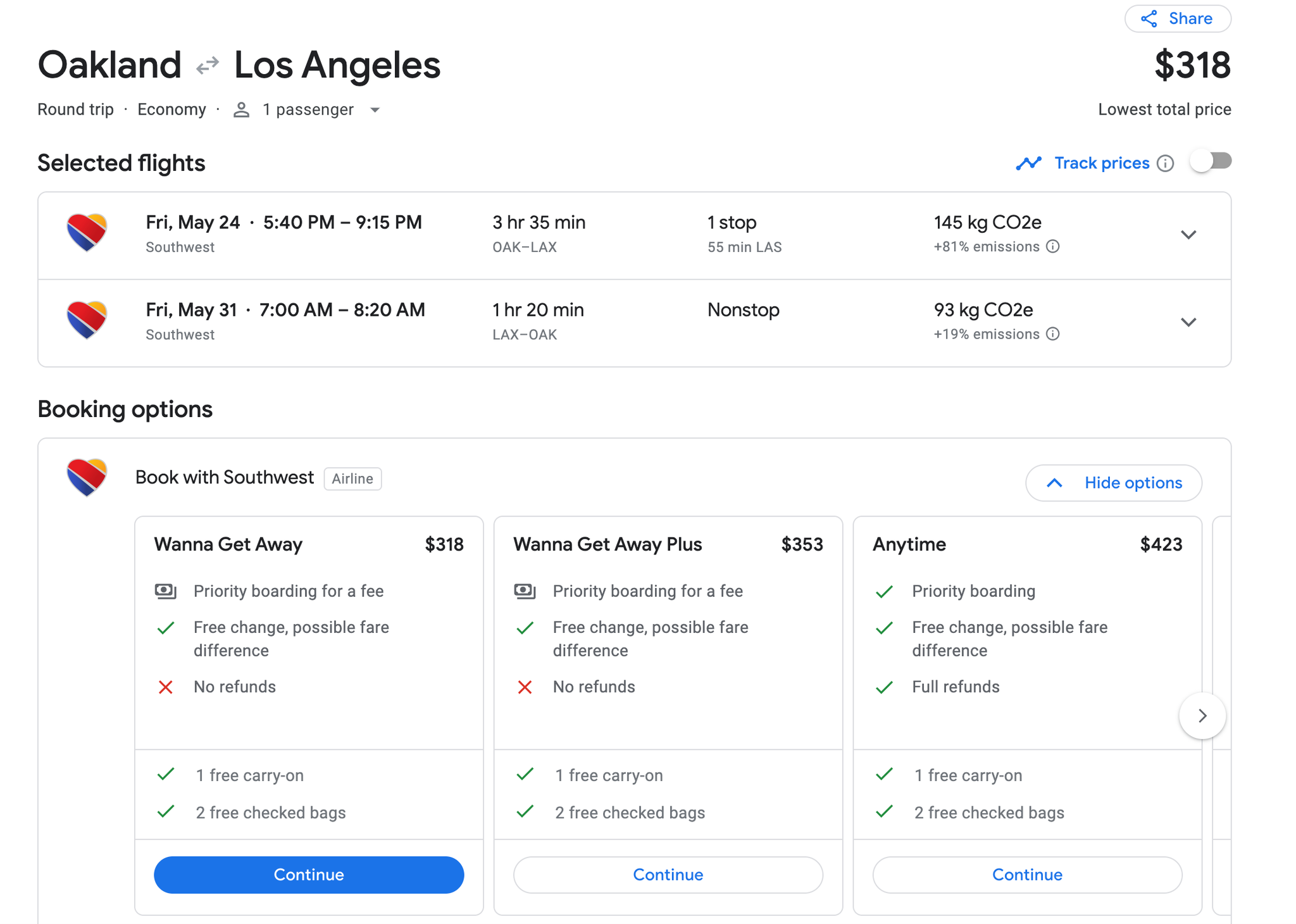Click the Track prices chart icon
The height and width of the screenshot is (924, 1296).
click(x=1028, y=163)
